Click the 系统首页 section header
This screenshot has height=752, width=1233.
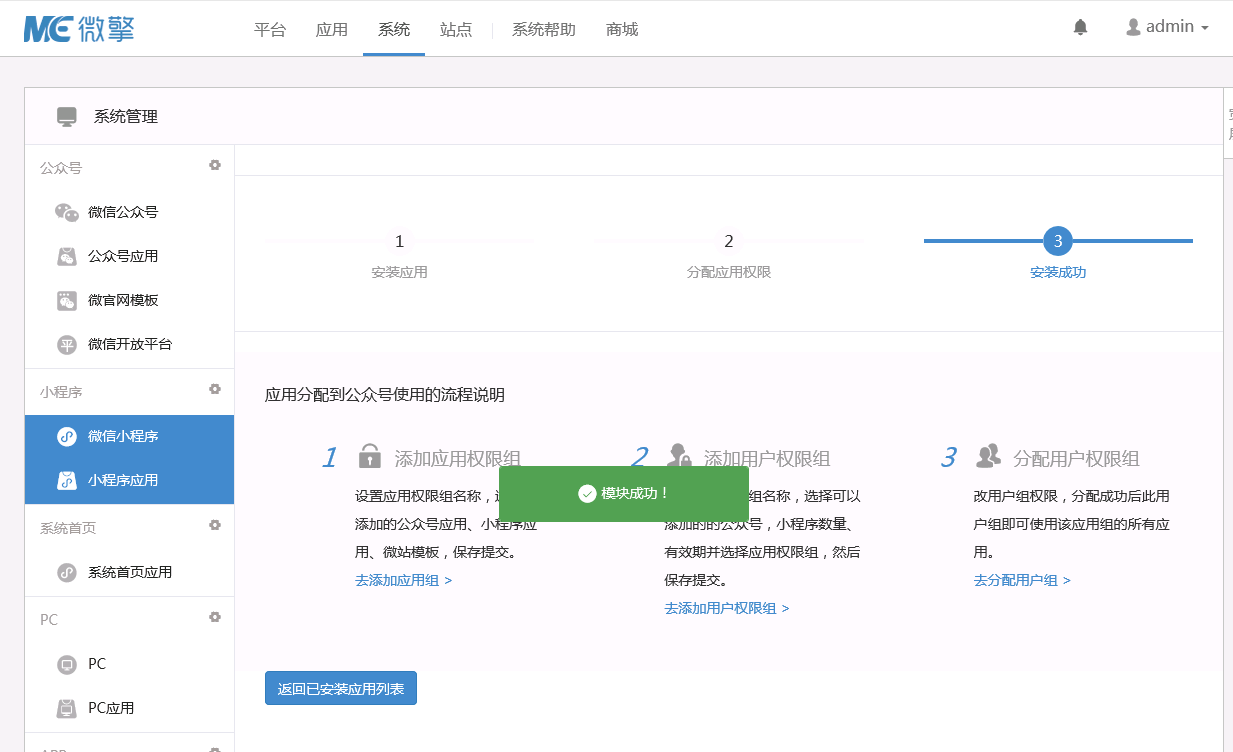click(x=68, y=528)
